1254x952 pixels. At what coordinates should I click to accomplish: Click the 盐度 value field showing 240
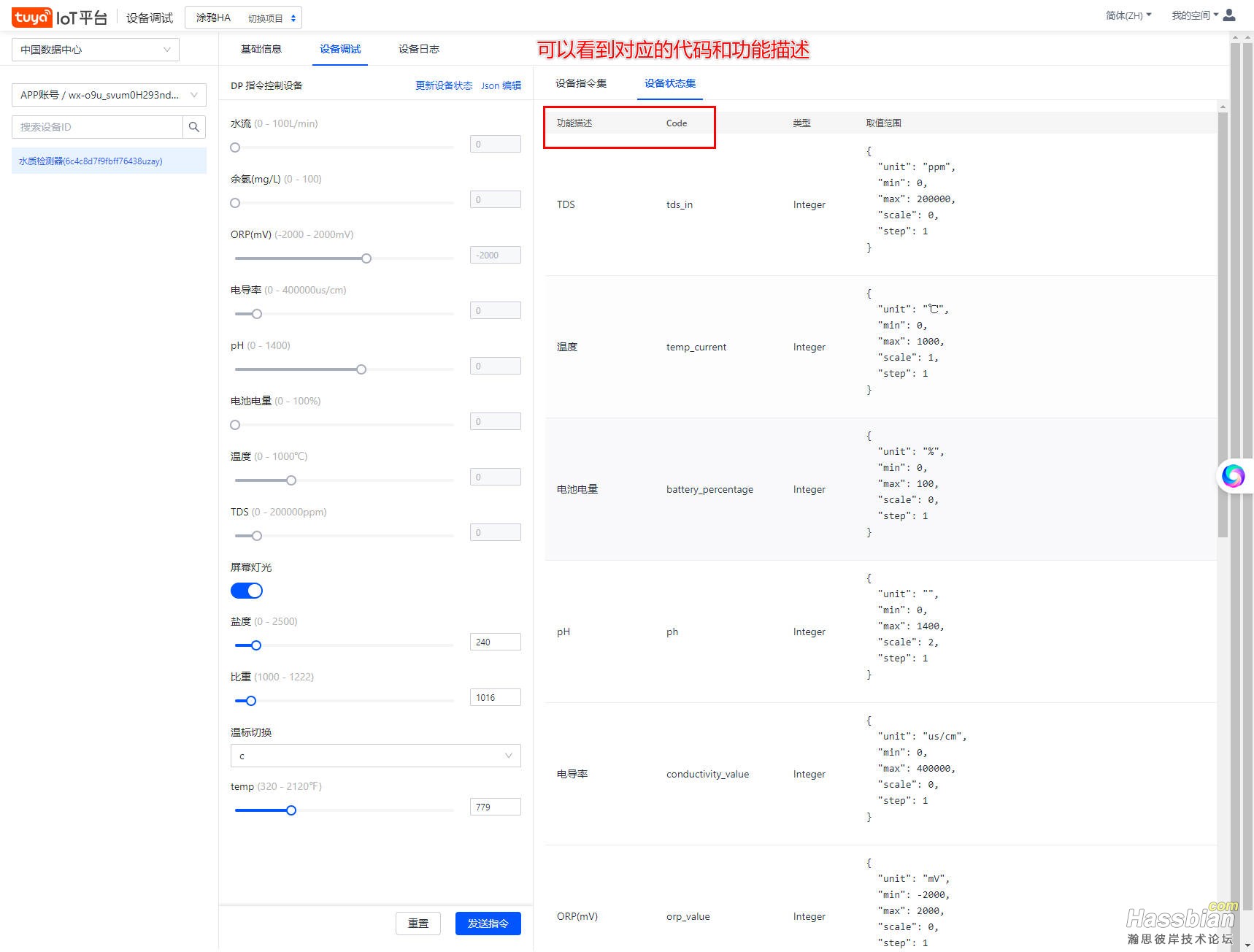[x=496, y=642]
